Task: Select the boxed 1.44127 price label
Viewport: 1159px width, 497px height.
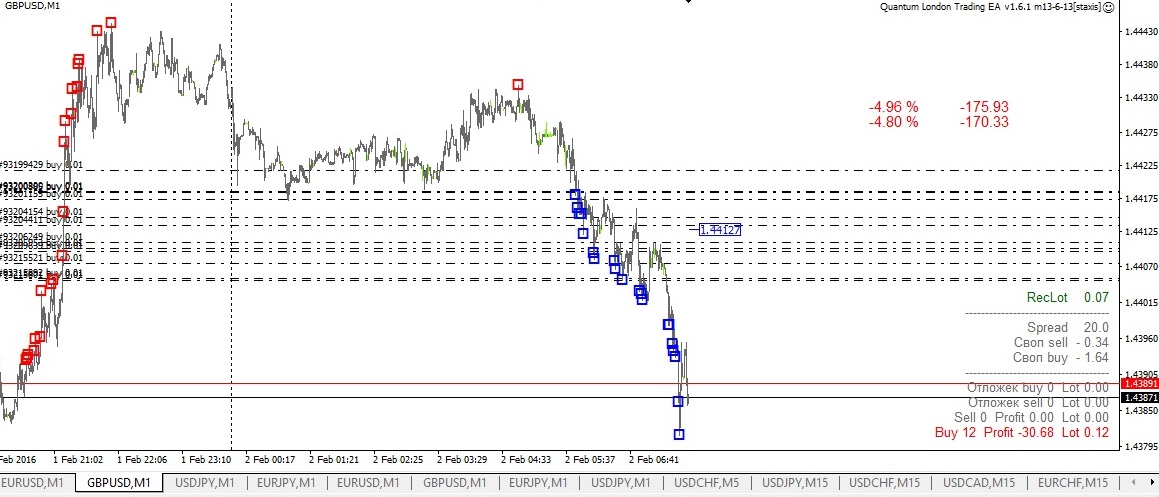Action: coord(719,230)
